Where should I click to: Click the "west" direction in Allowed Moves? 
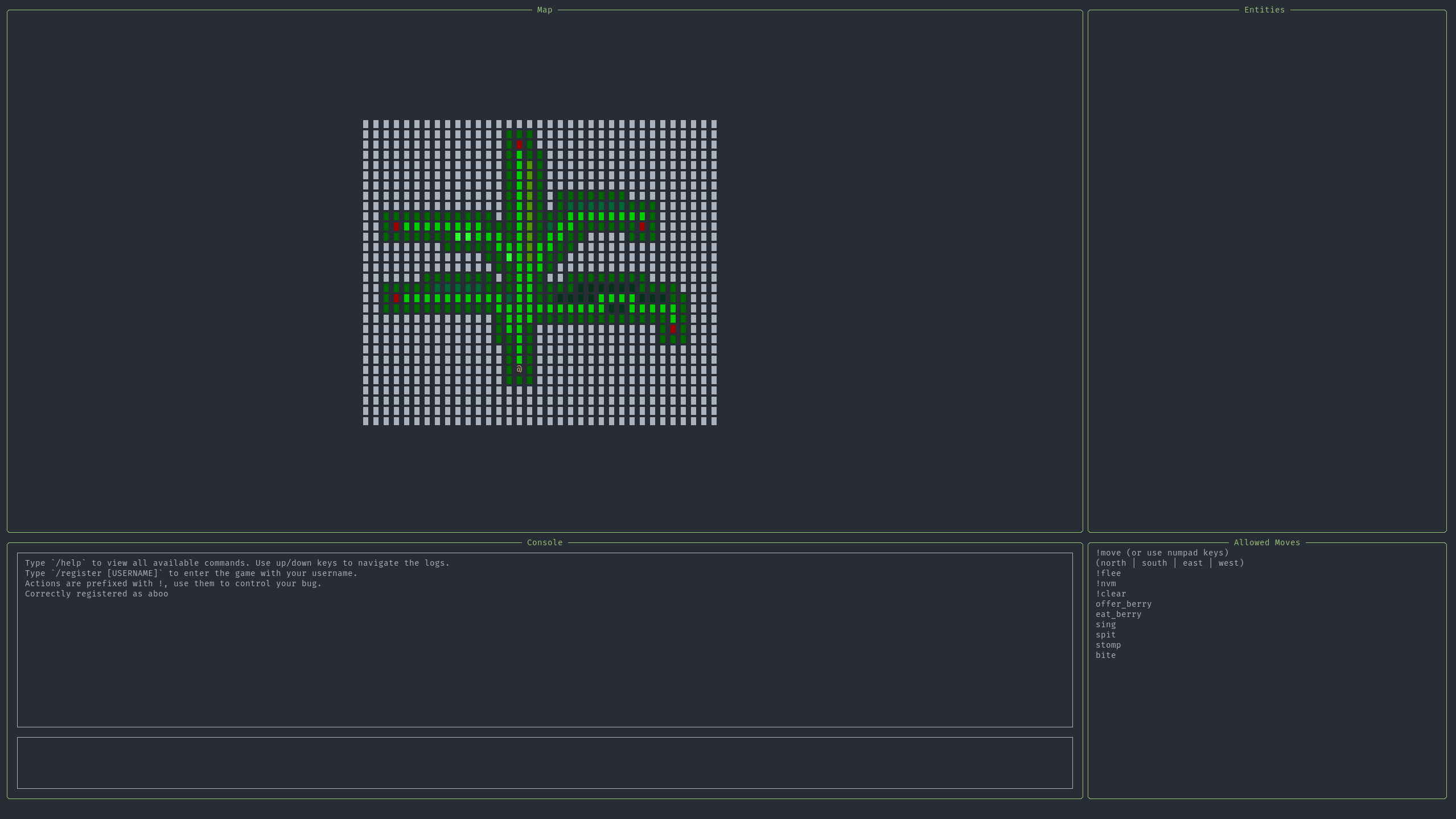click(x=1228, y=563)
